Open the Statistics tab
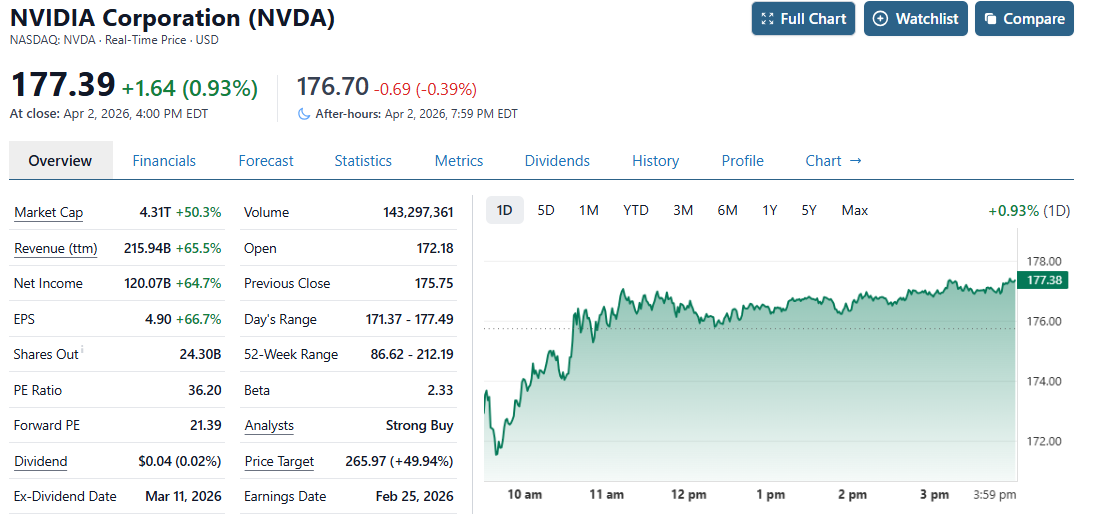The height and width of the screenshot is (520, 1117). pyautogui.click(x=363, y=161)
